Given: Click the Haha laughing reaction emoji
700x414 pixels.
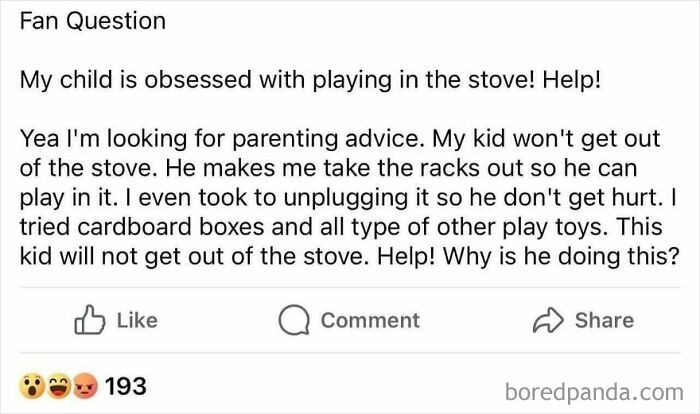Looking at the screenshot, I should 60,386.
